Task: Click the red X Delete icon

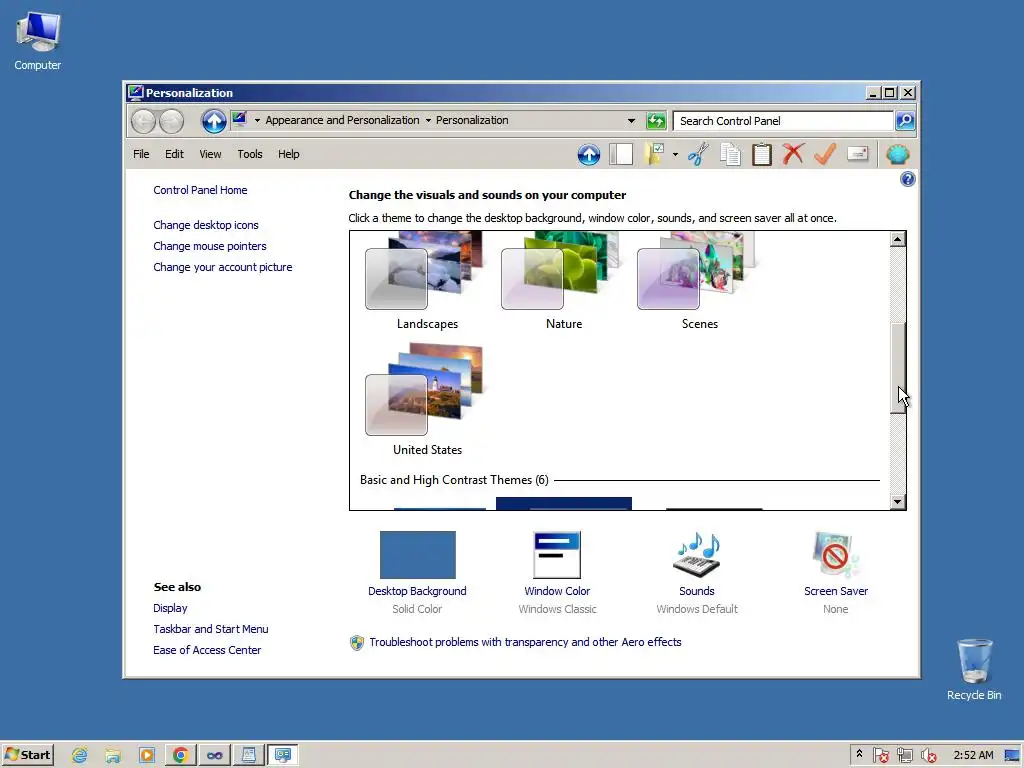Action: (793, 154)
